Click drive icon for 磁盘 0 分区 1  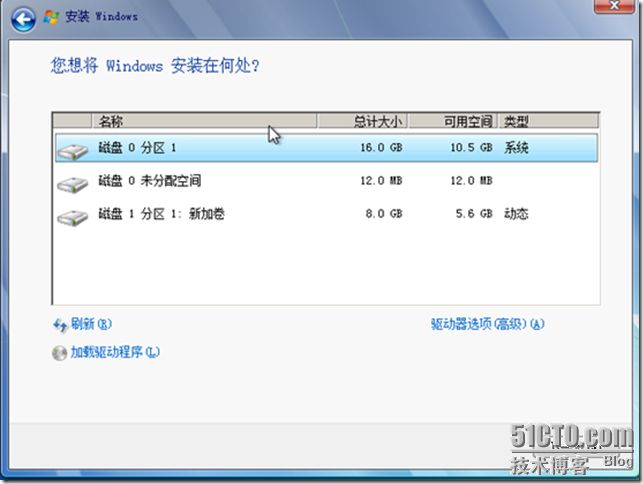pos(73,151)
